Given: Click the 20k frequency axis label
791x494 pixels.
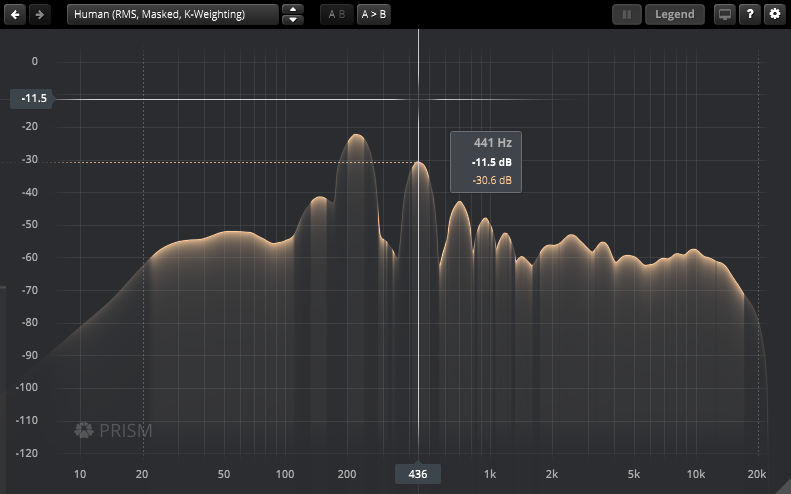Looking at the screenshot, I should click(756, 474).
